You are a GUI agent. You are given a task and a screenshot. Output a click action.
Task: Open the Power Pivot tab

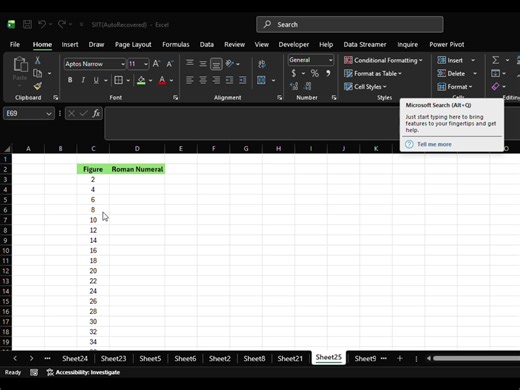[x=447, y=44]
